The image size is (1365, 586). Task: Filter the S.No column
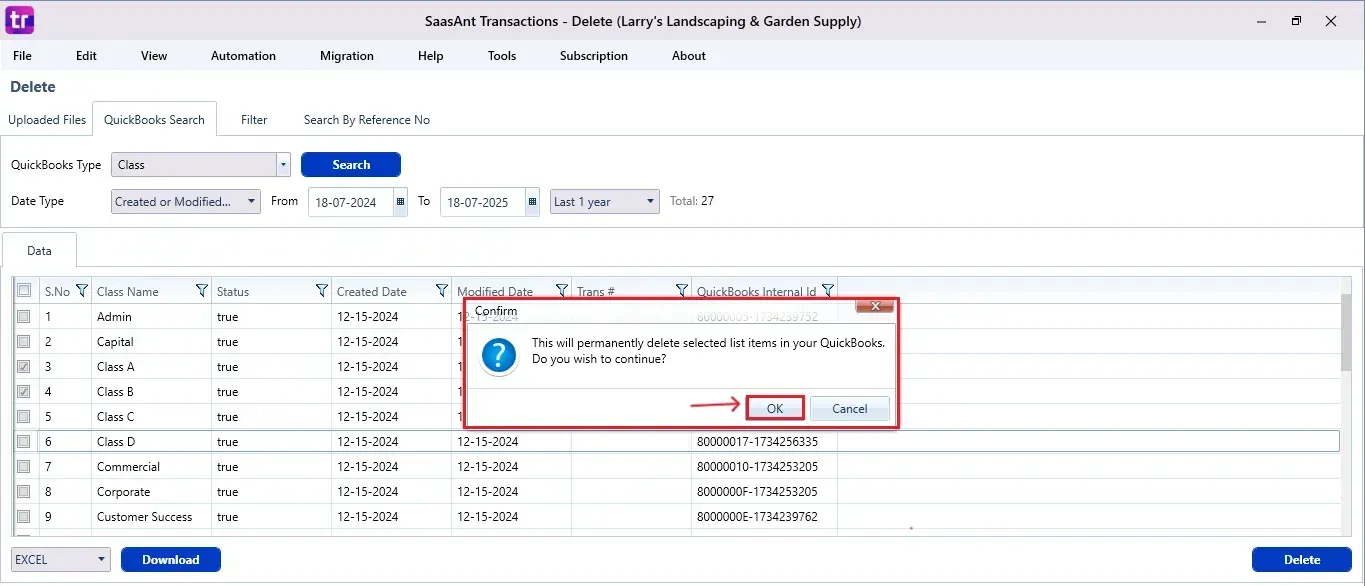pyautogui.click(x=82, y=291)
